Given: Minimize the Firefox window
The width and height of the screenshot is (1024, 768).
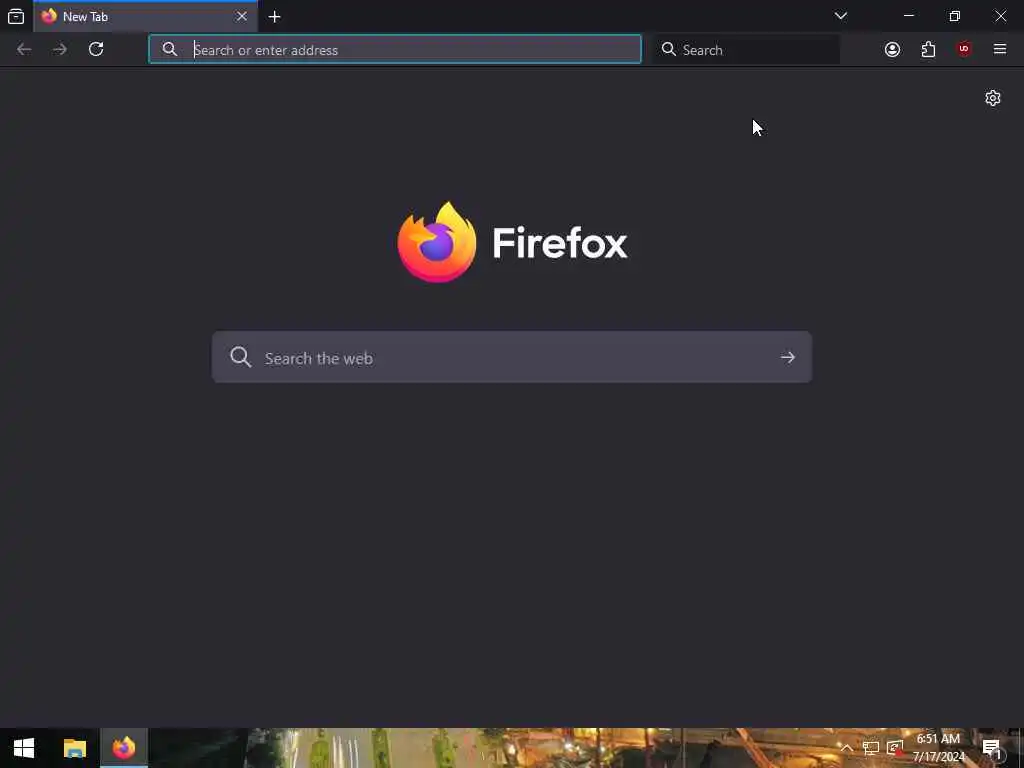Looking at the screenshot, I should coord(909,16).
